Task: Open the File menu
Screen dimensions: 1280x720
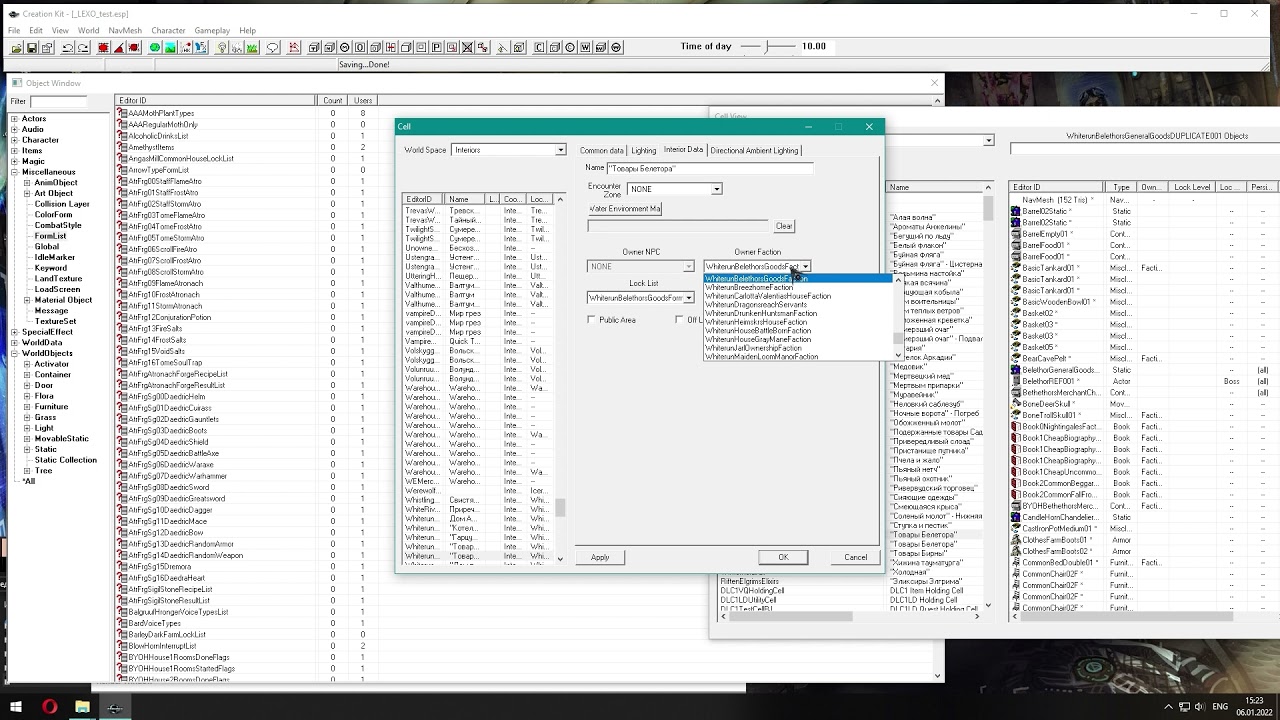Action: point(14,30)
